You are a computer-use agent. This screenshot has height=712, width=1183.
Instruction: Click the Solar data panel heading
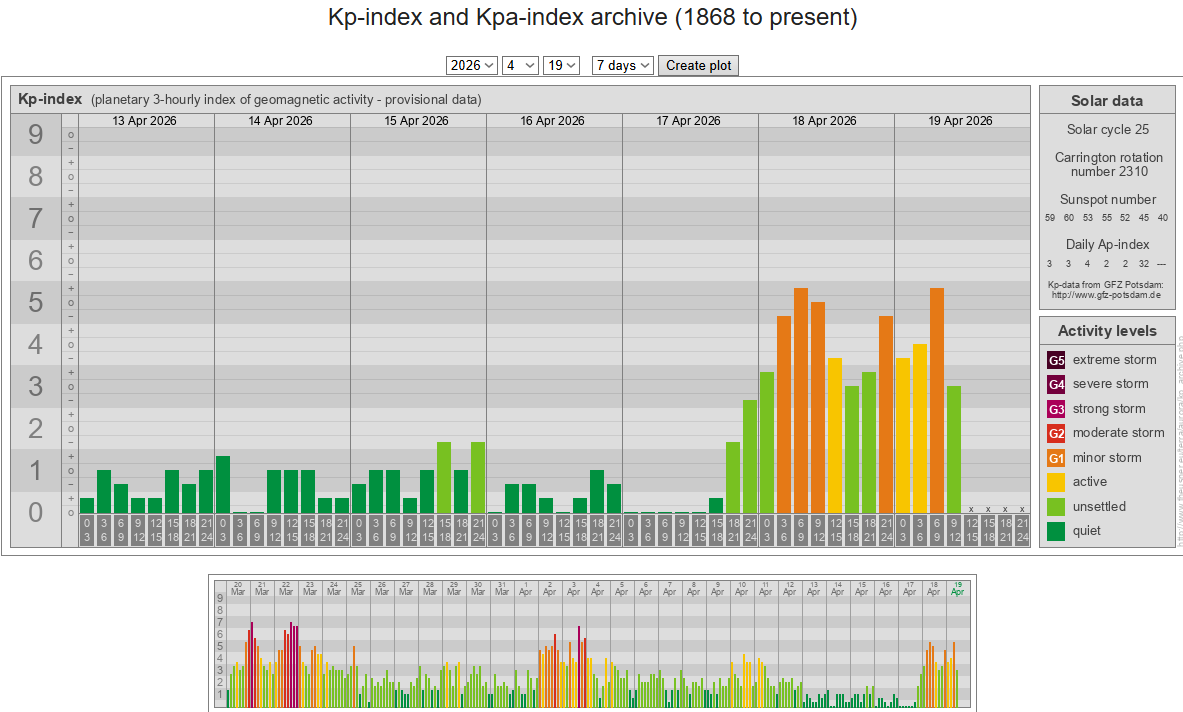(x=1106, y=100)
